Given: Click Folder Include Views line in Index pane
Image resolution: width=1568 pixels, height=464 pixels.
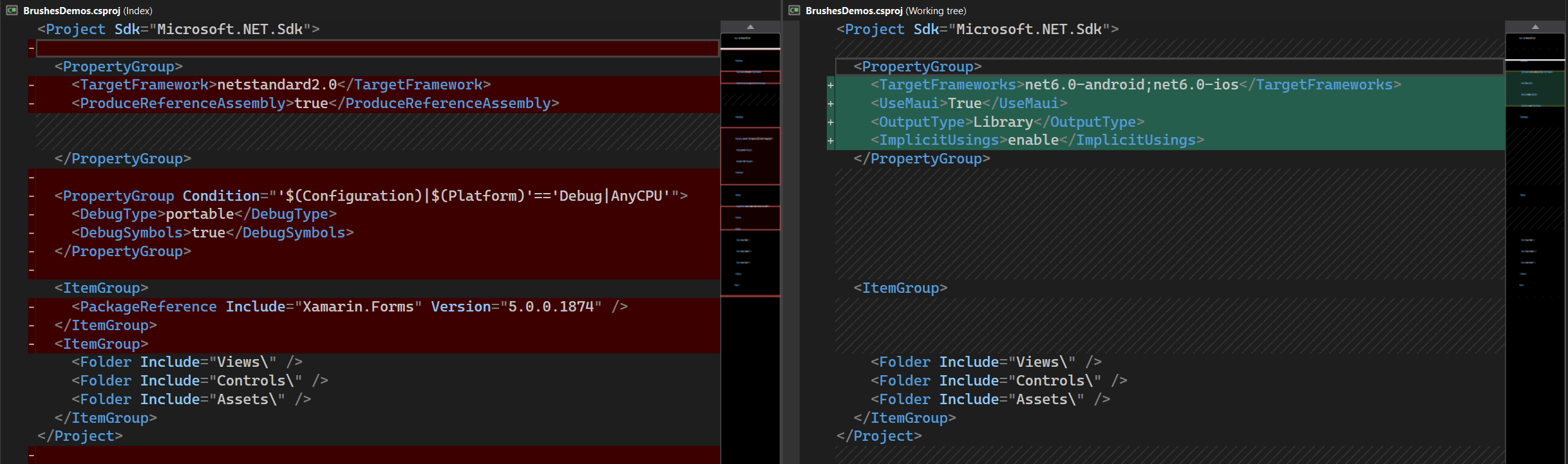Looking at the screenshot, I should coord(187,362).
